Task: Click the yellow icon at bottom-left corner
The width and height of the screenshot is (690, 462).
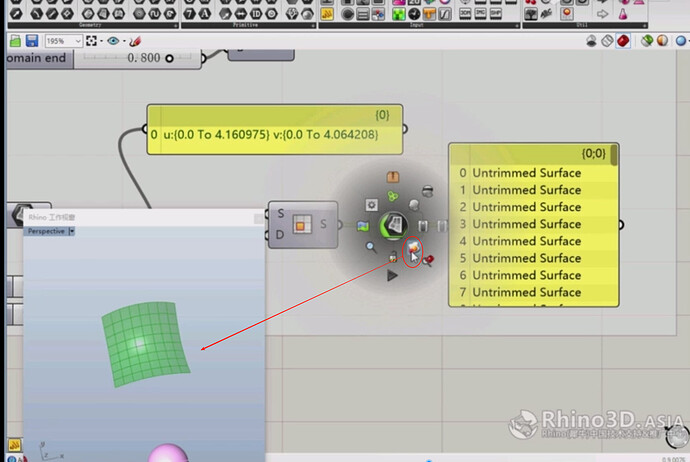Action: click(14, 445)
